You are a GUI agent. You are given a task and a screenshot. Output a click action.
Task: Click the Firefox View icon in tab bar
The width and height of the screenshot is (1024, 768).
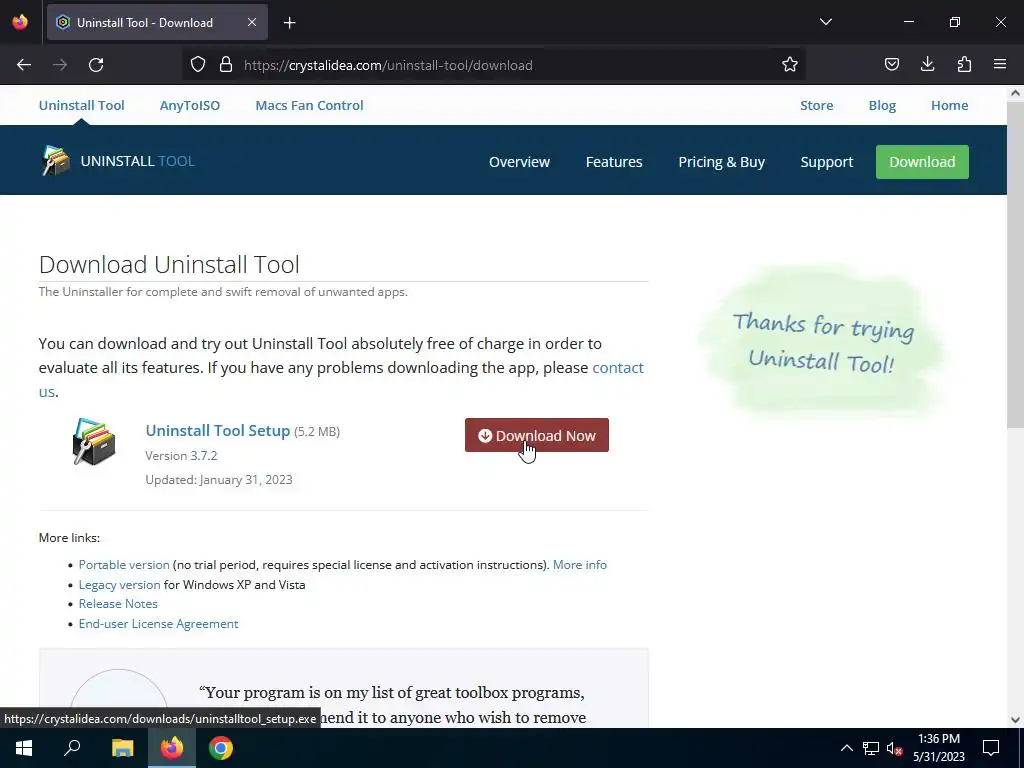point(20,22)
